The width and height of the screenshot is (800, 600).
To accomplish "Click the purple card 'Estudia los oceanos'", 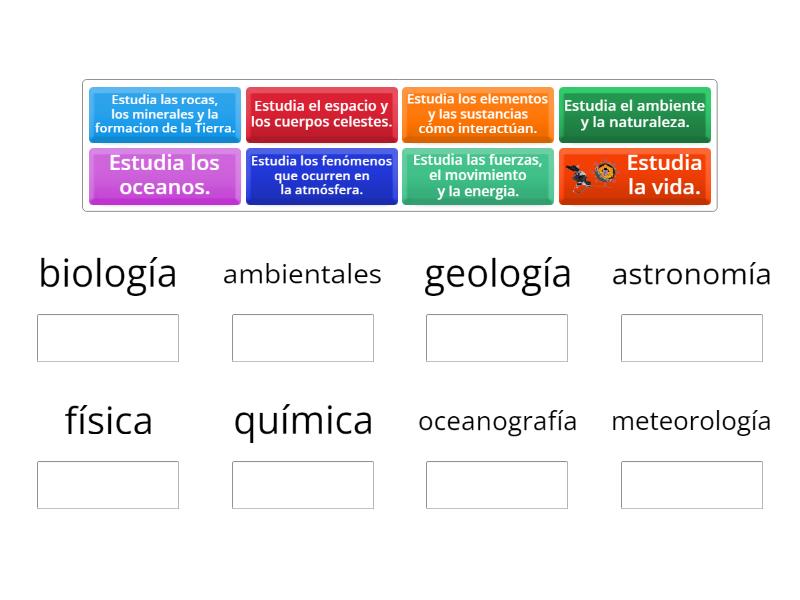I will [165, 176].
